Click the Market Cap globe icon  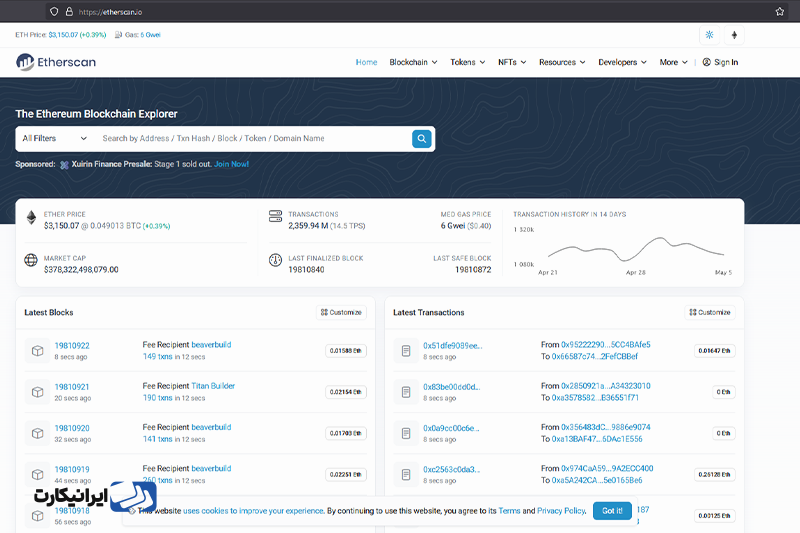point(31,260)
